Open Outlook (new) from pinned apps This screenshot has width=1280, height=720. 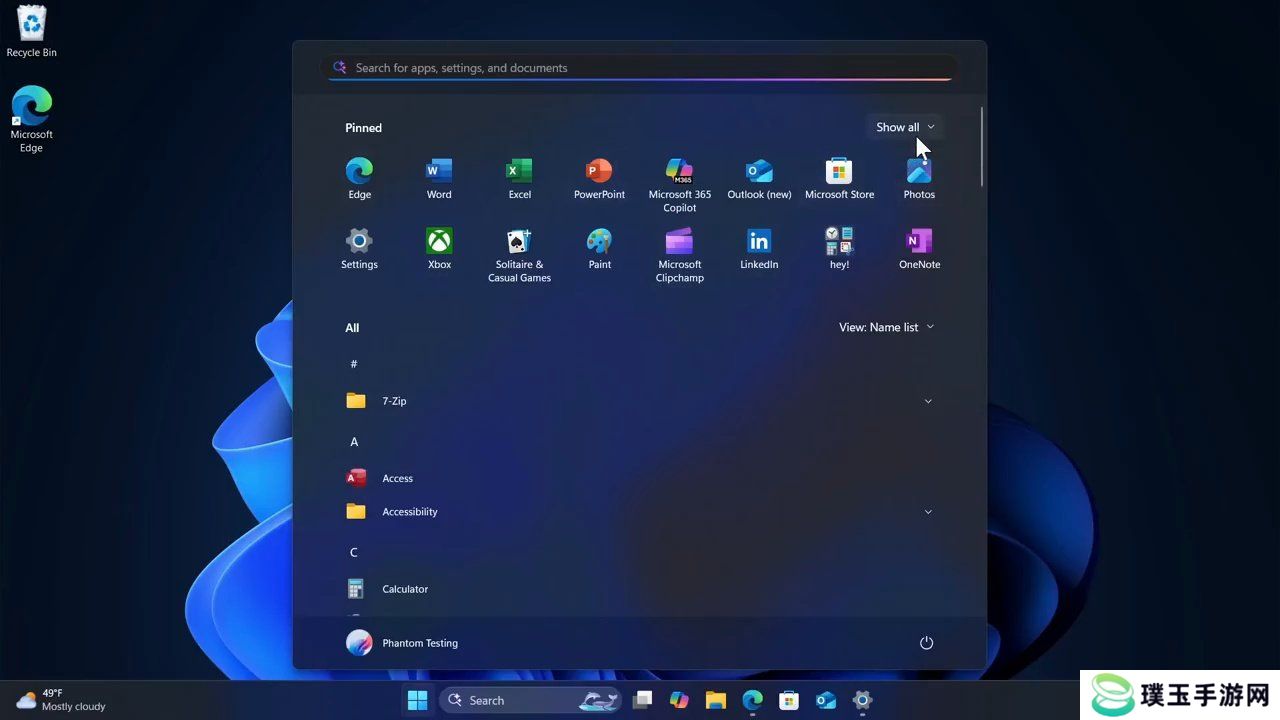[759, 179]
